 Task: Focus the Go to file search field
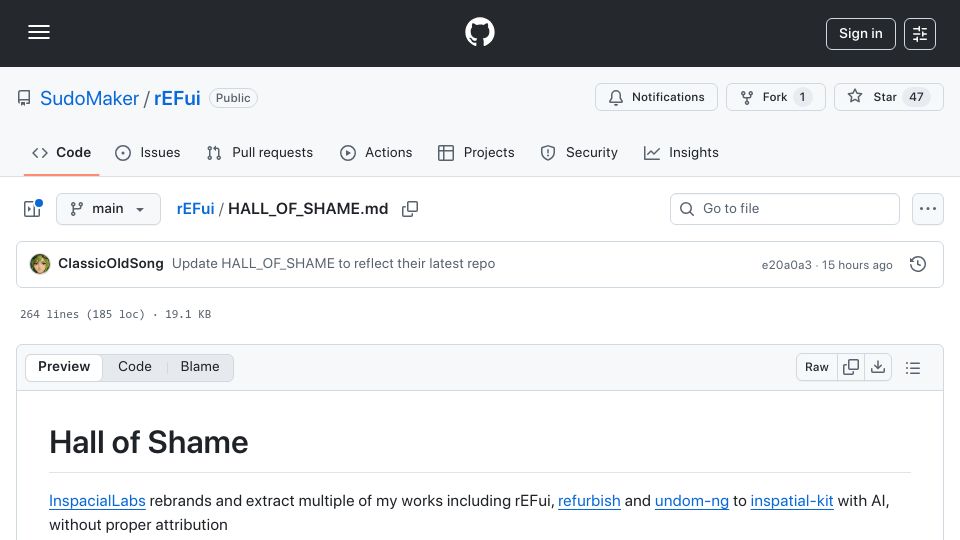(x=785, y=209)
